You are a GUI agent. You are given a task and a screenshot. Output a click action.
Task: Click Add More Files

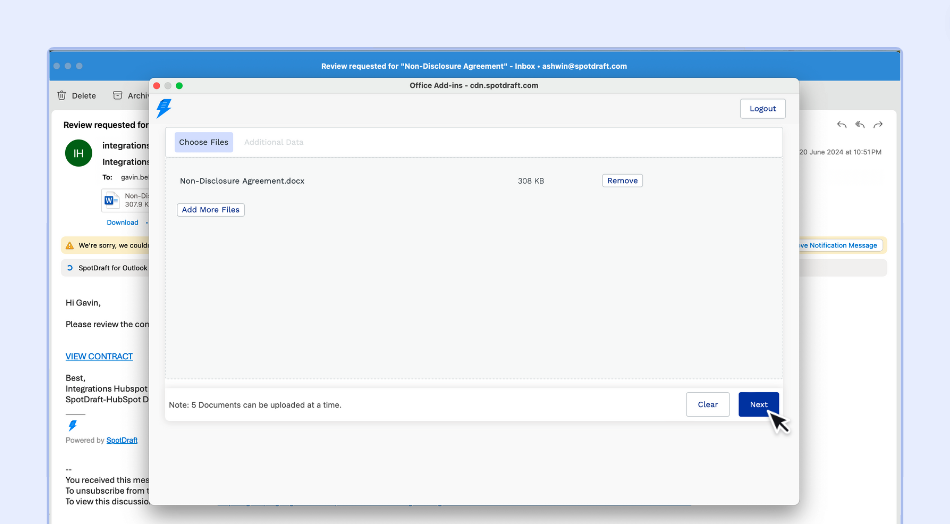pos(211,210)
